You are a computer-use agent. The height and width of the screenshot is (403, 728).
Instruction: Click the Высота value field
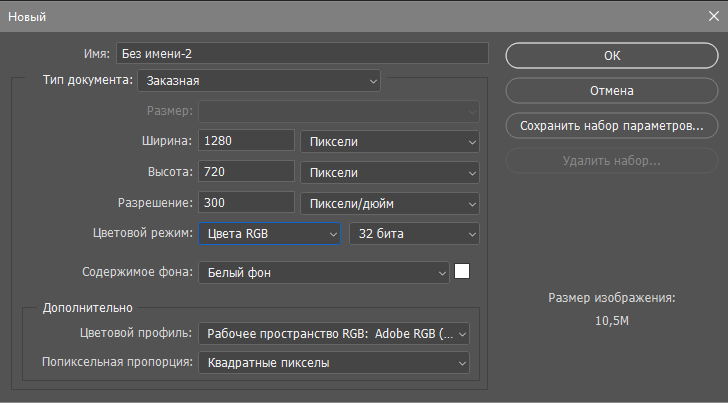pos(247,171)
